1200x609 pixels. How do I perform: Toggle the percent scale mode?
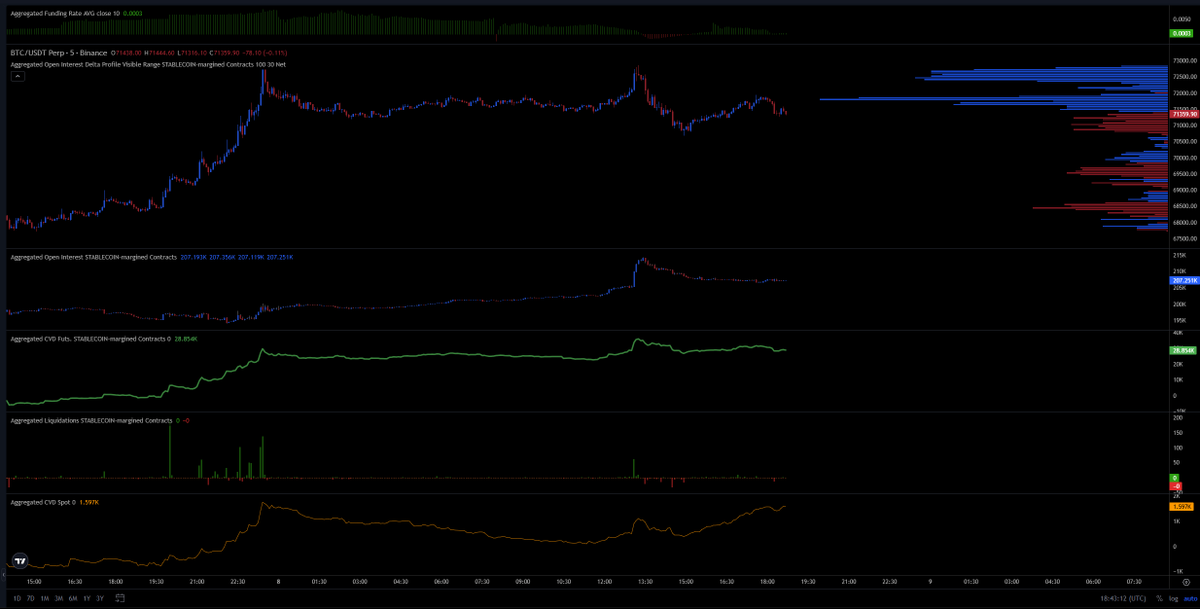tap(1159, 598)
